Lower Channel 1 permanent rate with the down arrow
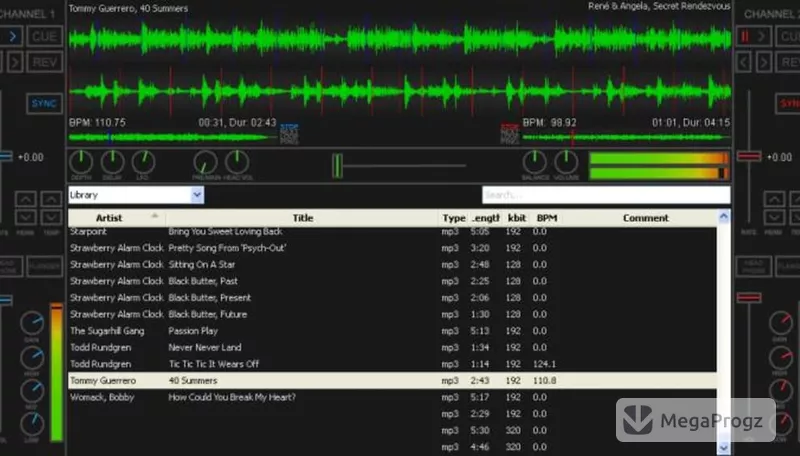Viewport: 800px width, 456px height. click(x=26, y=217)
